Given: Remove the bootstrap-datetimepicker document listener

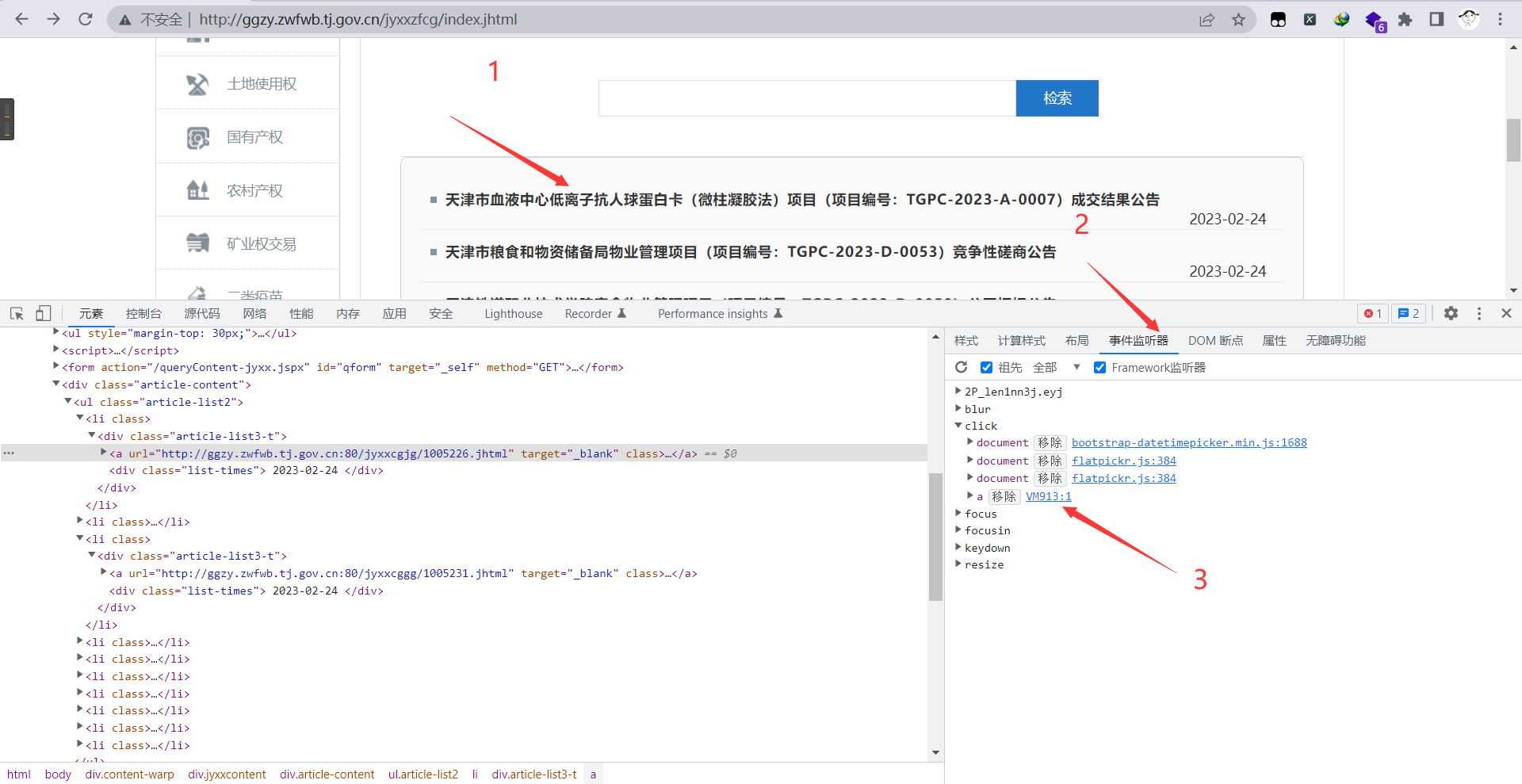Looking at the screenshot, I should (1050, 442).
